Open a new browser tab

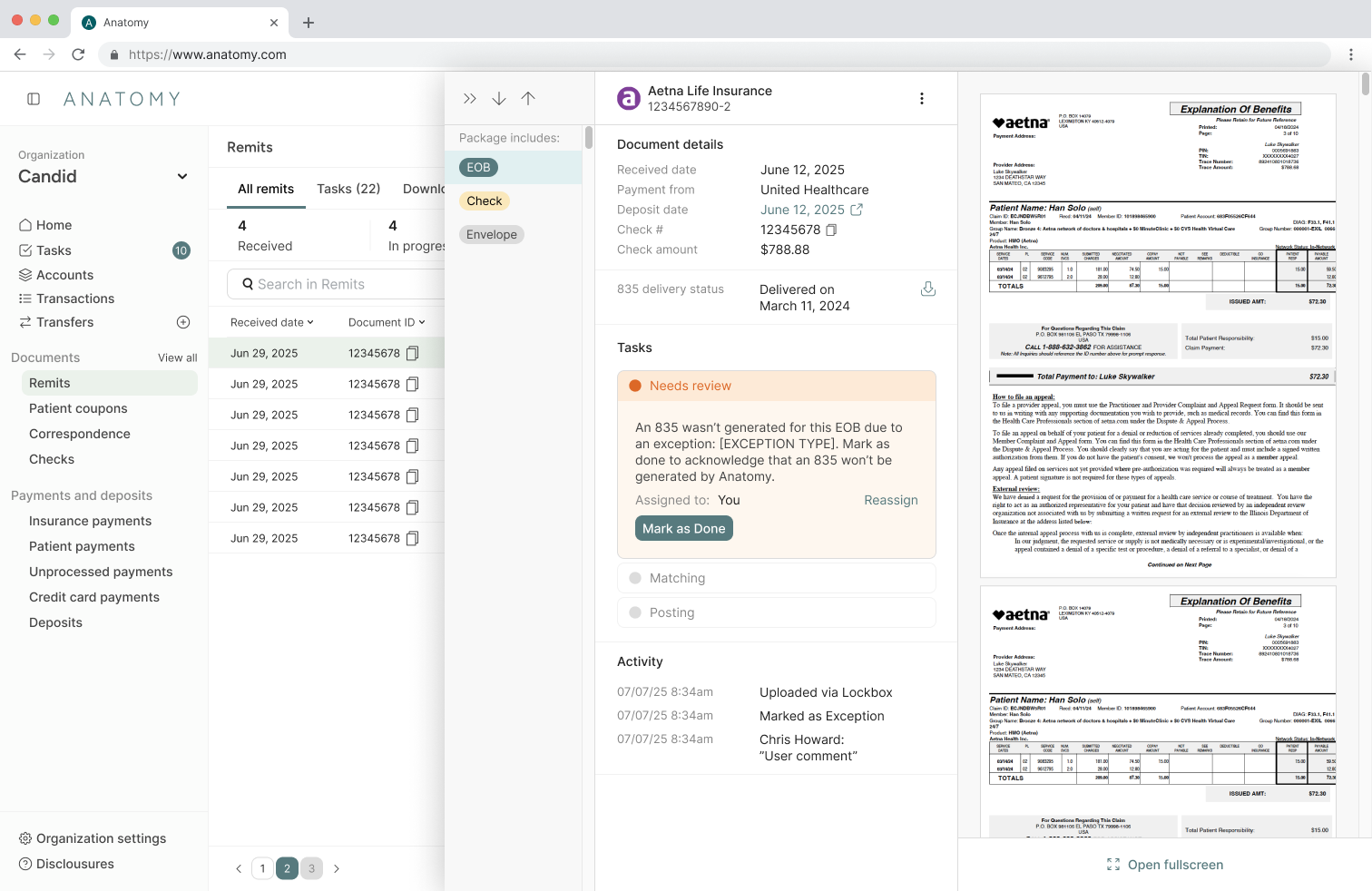[309, 23]
